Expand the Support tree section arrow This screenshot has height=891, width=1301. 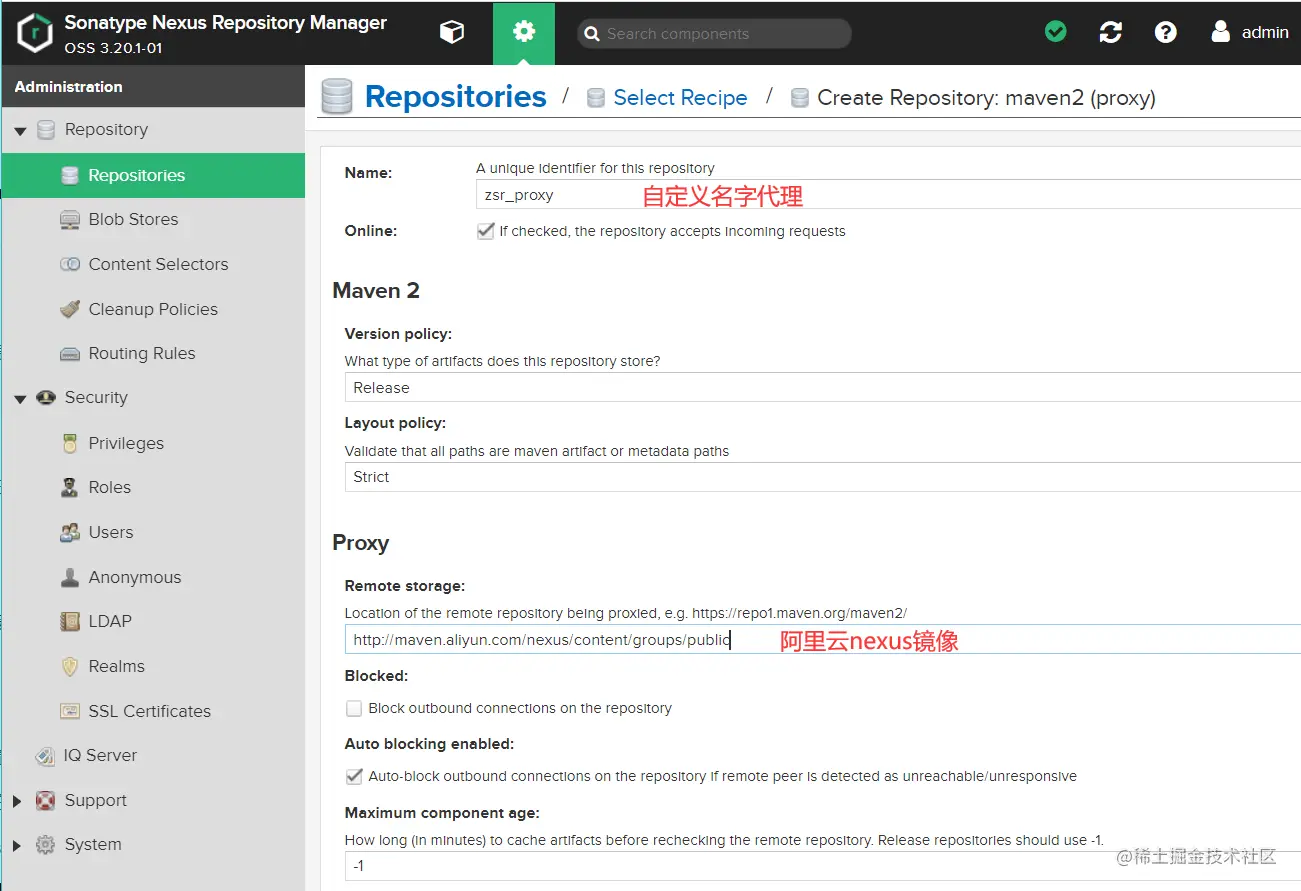click(x=17, y=801)
